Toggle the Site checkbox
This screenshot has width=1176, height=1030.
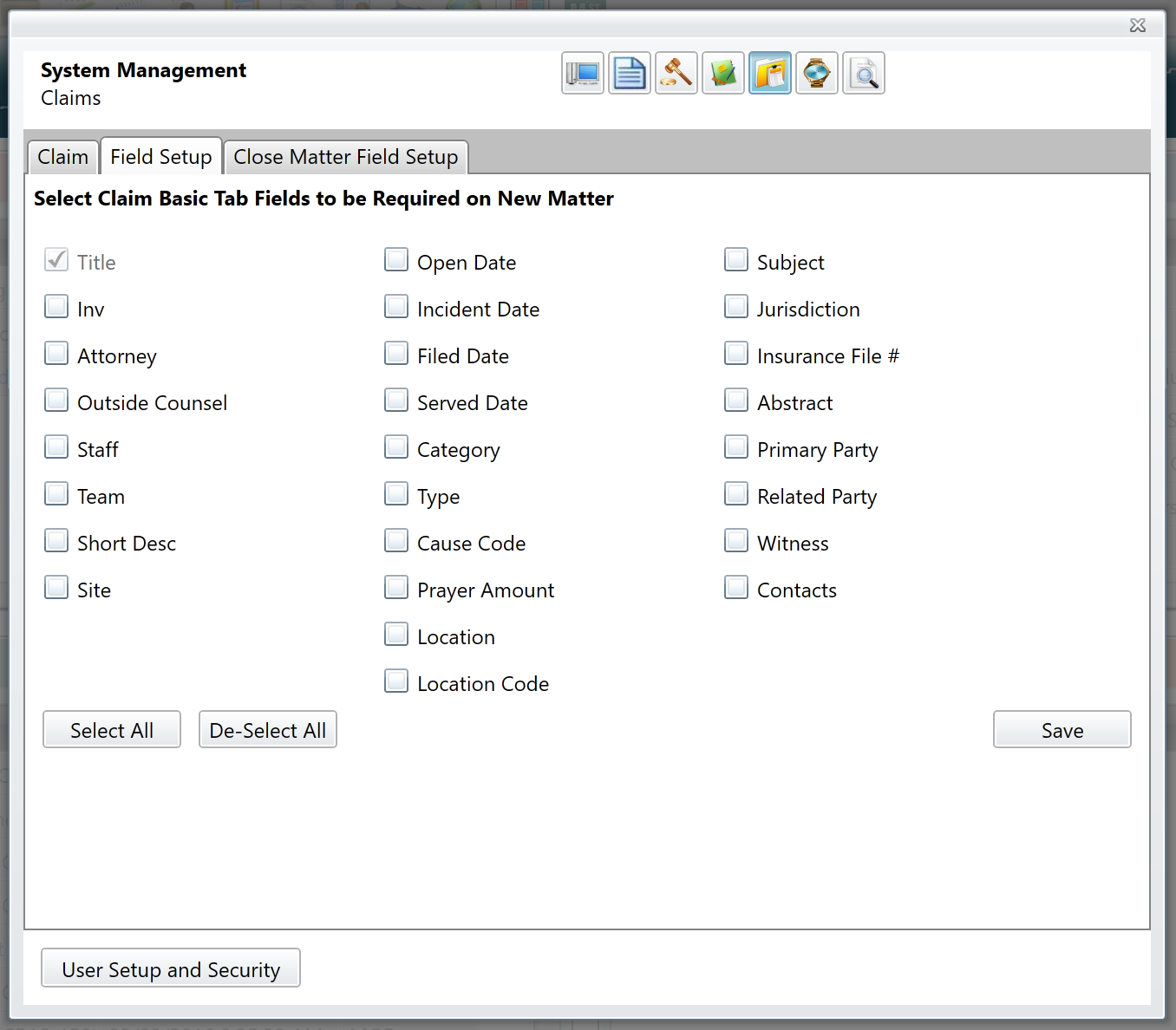[56, 588]
